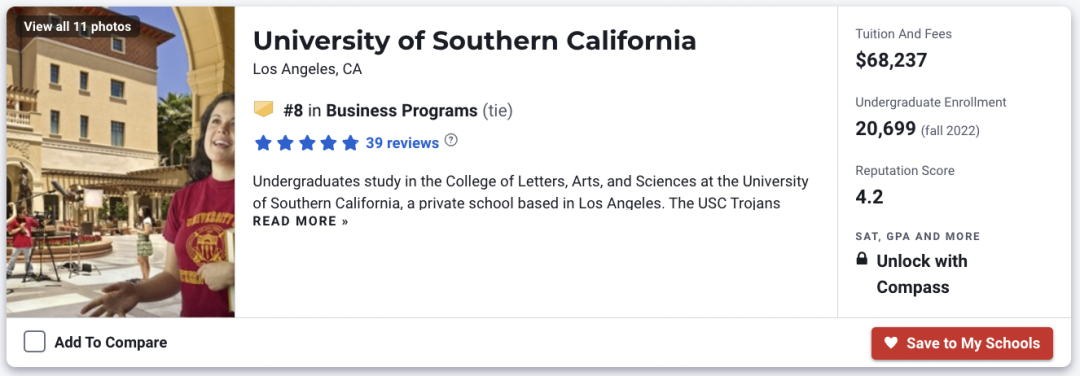The image size is (1080, 376).
Task: Click the heart icon on Save button
Action: 891,343
